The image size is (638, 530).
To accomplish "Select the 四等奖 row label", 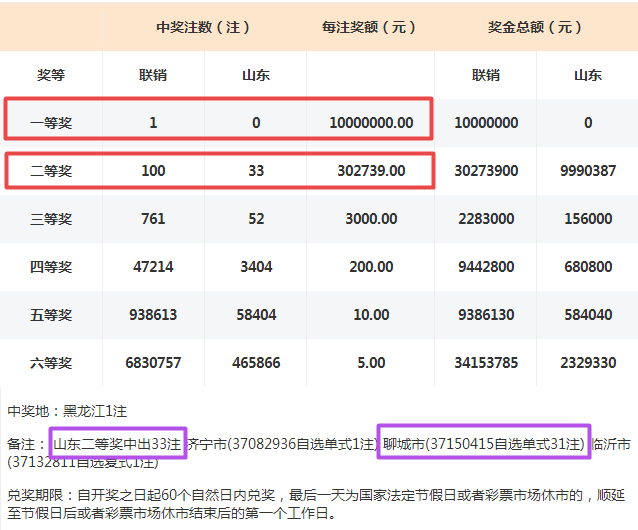I will coord(51,267).
